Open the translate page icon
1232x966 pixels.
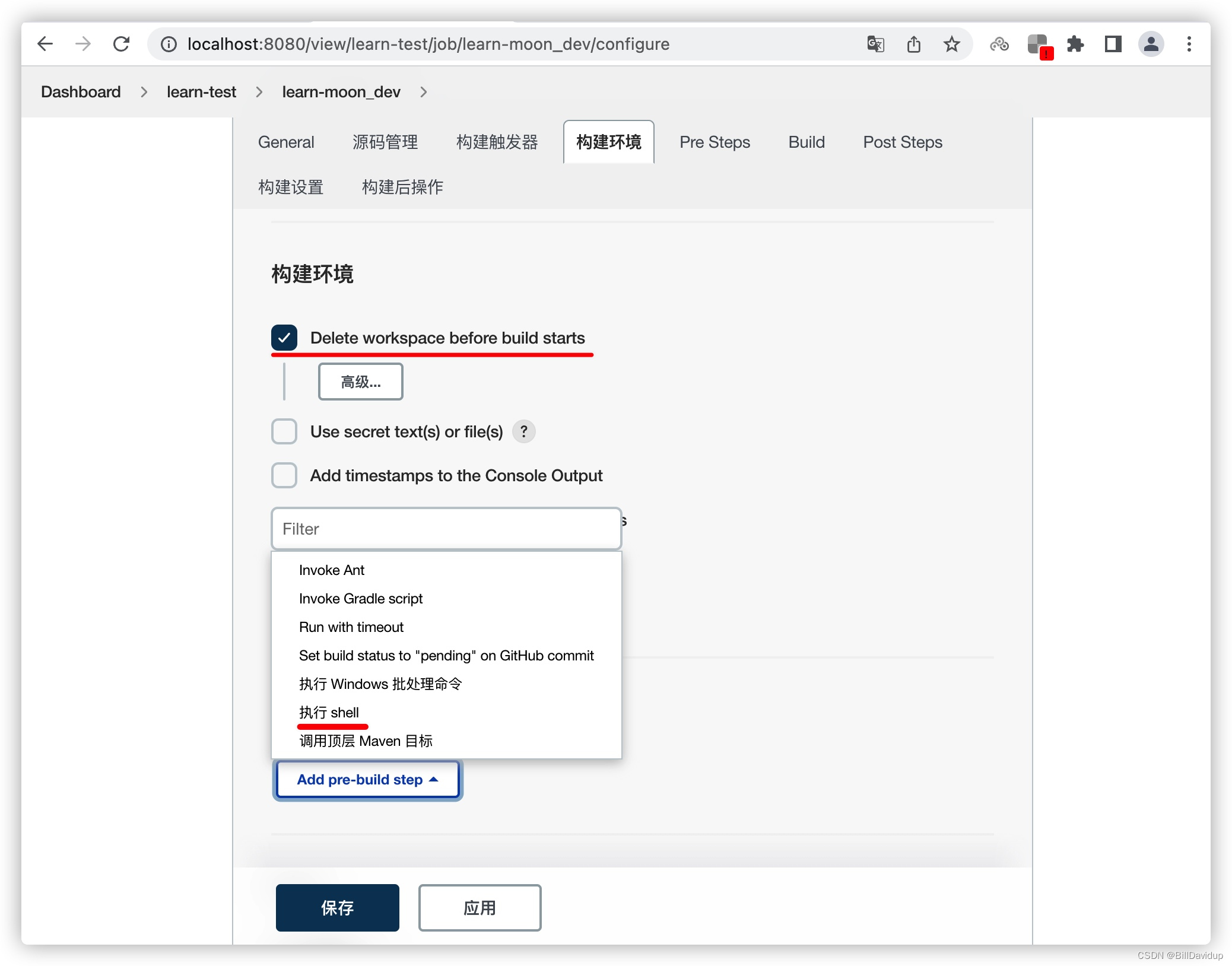pyautogui.click(x=875, y=44)
